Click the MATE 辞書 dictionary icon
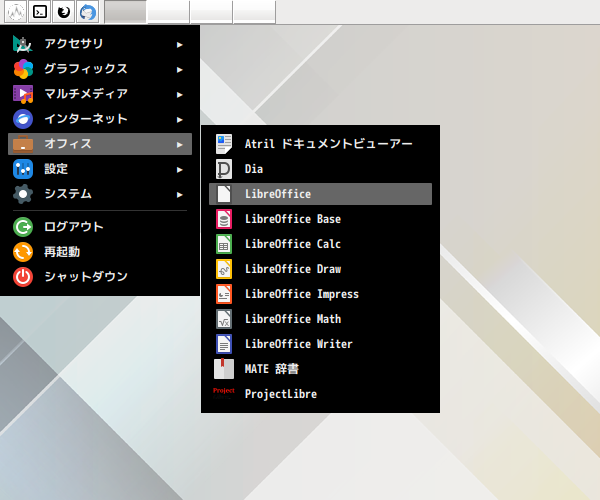The height and width of the screenshot is (500, 600). (x=224, y=369)
